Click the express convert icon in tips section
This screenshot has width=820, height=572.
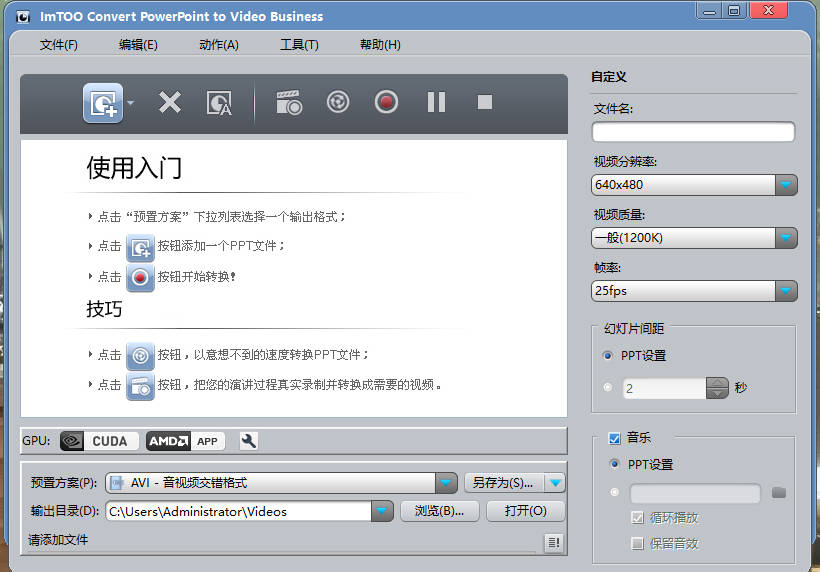140,356
